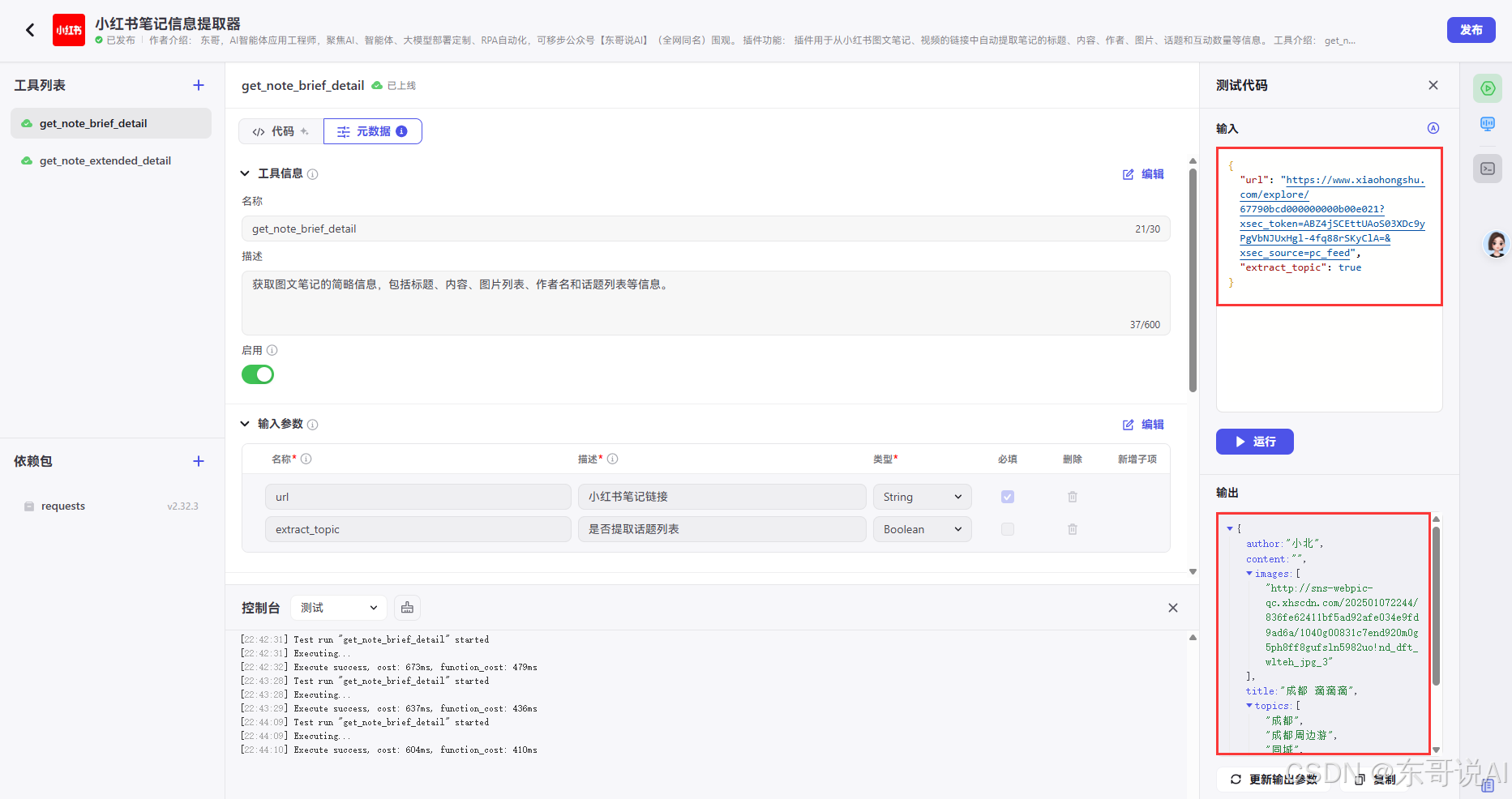Viewport: 1512px width, 799px height.
Task: Click the 小红书笔记信息提取器 title
Action: pyautogui.click(x=168, y=23)
